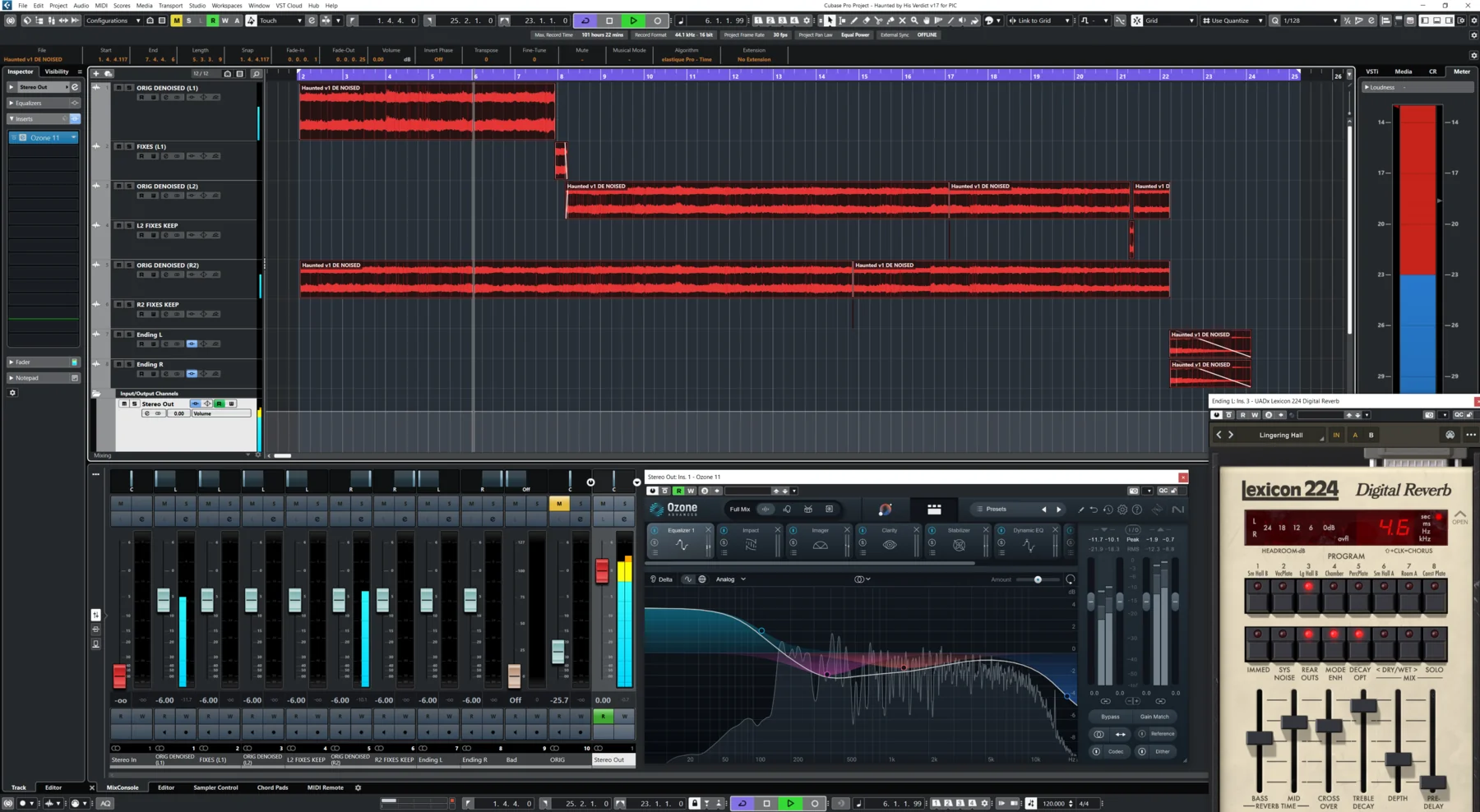Toggle global Mute M button in top toolbar
Image resolution: width=1480 pixels, height=812 pixels.
pos(176,21)
